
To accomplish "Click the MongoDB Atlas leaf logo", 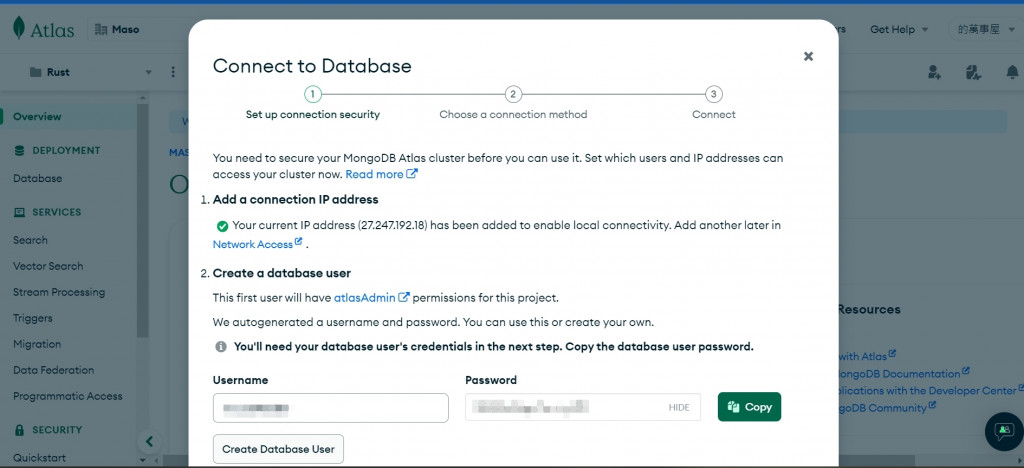I will point(19,29).
